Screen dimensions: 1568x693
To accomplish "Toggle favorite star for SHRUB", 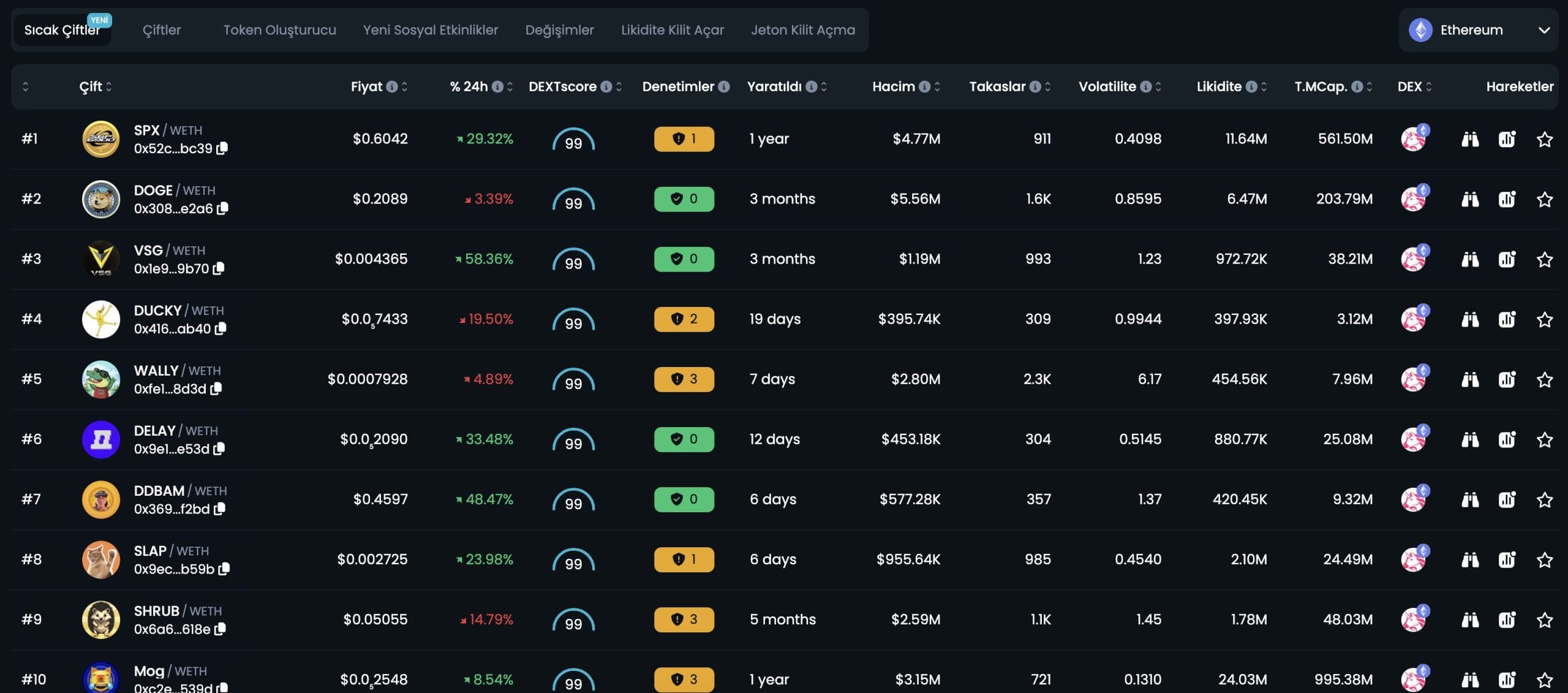I will pos(1545,619).
